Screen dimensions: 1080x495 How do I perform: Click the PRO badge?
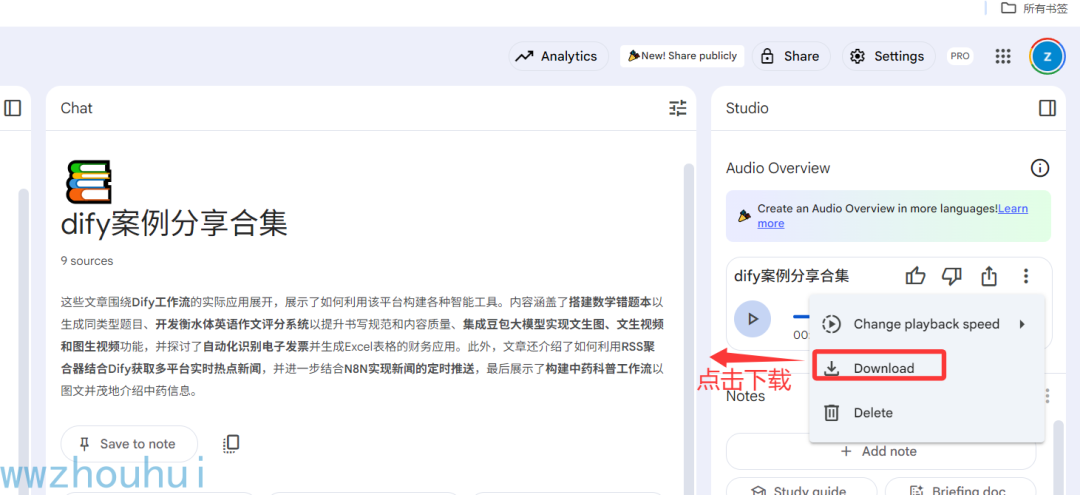click(960, 56)
